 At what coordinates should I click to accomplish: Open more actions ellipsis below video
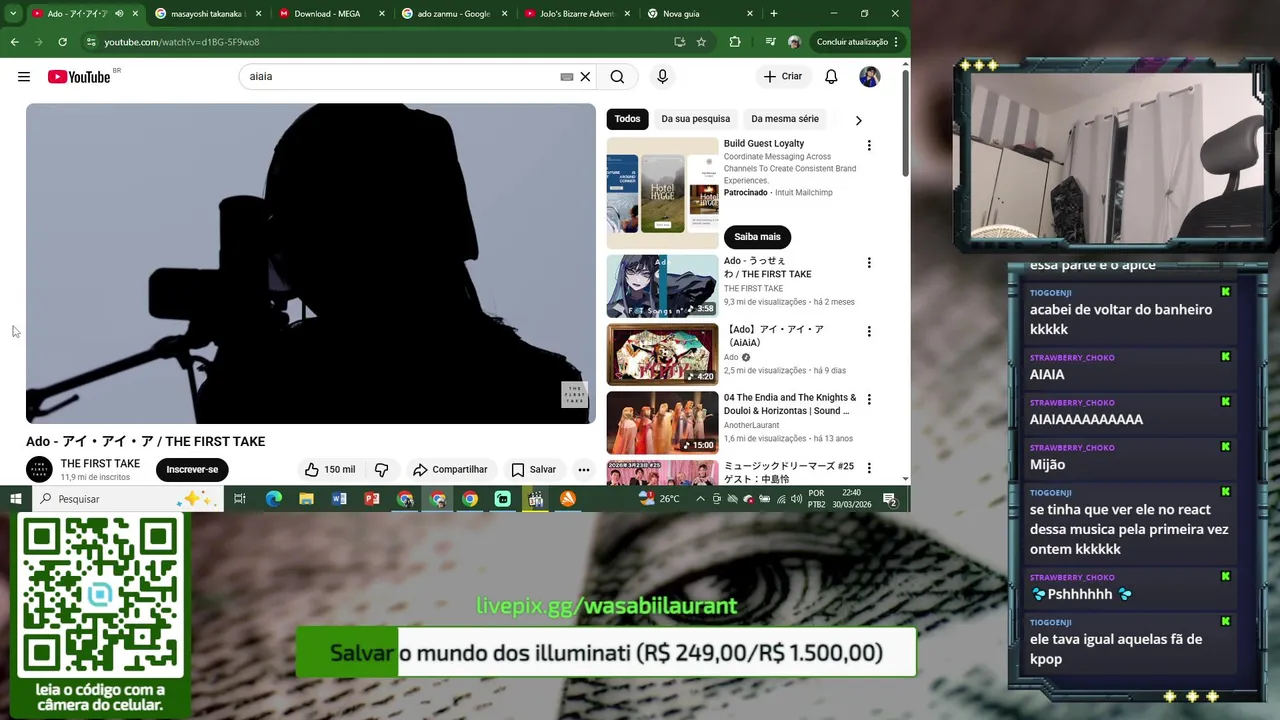click(x=584, y=469)
